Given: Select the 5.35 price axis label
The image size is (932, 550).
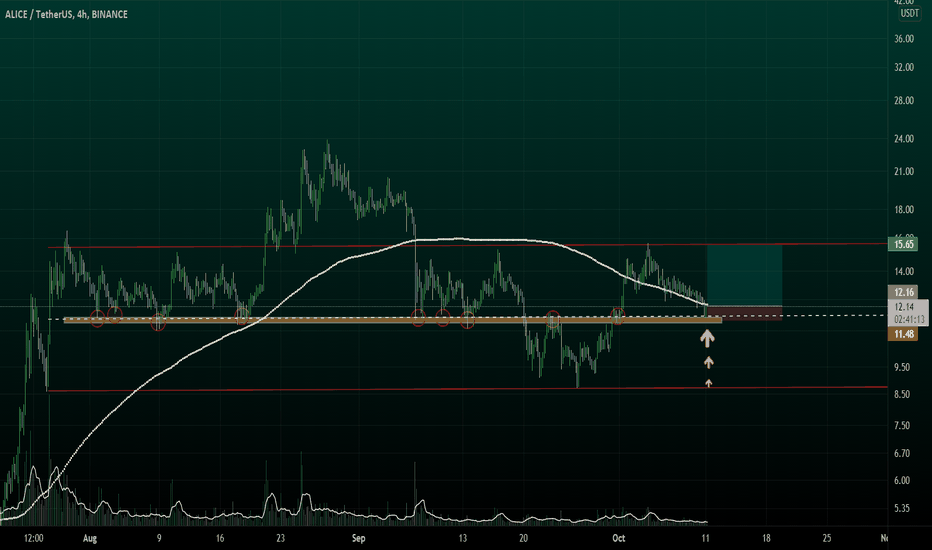Looking at the screenshot, I should (902, 508).
